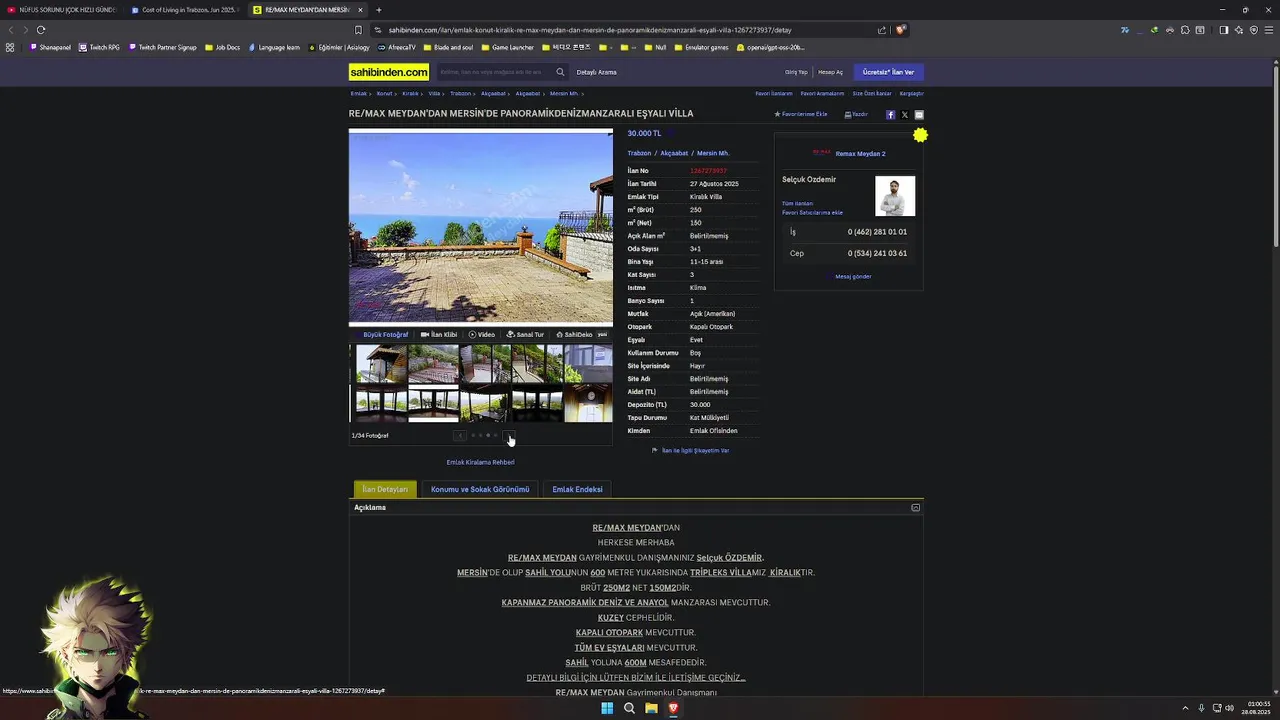Click the address bar URL
Viewport: 1280px width, 720px height.
pyautogui.click(x=590, y=30)
